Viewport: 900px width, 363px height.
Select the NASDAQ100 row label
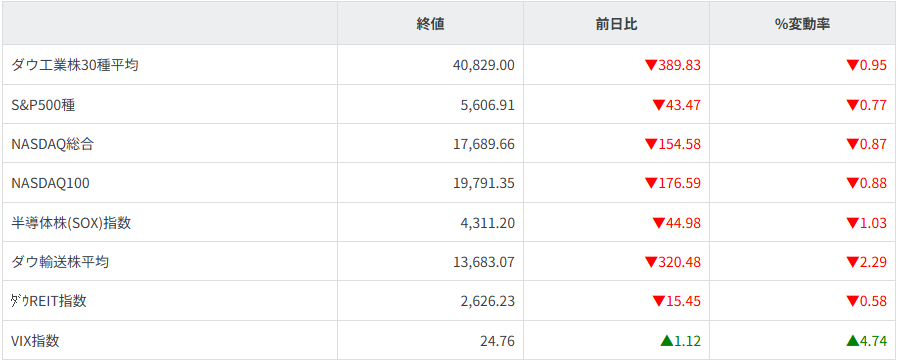pyautogui.click(x=51, y=183)
